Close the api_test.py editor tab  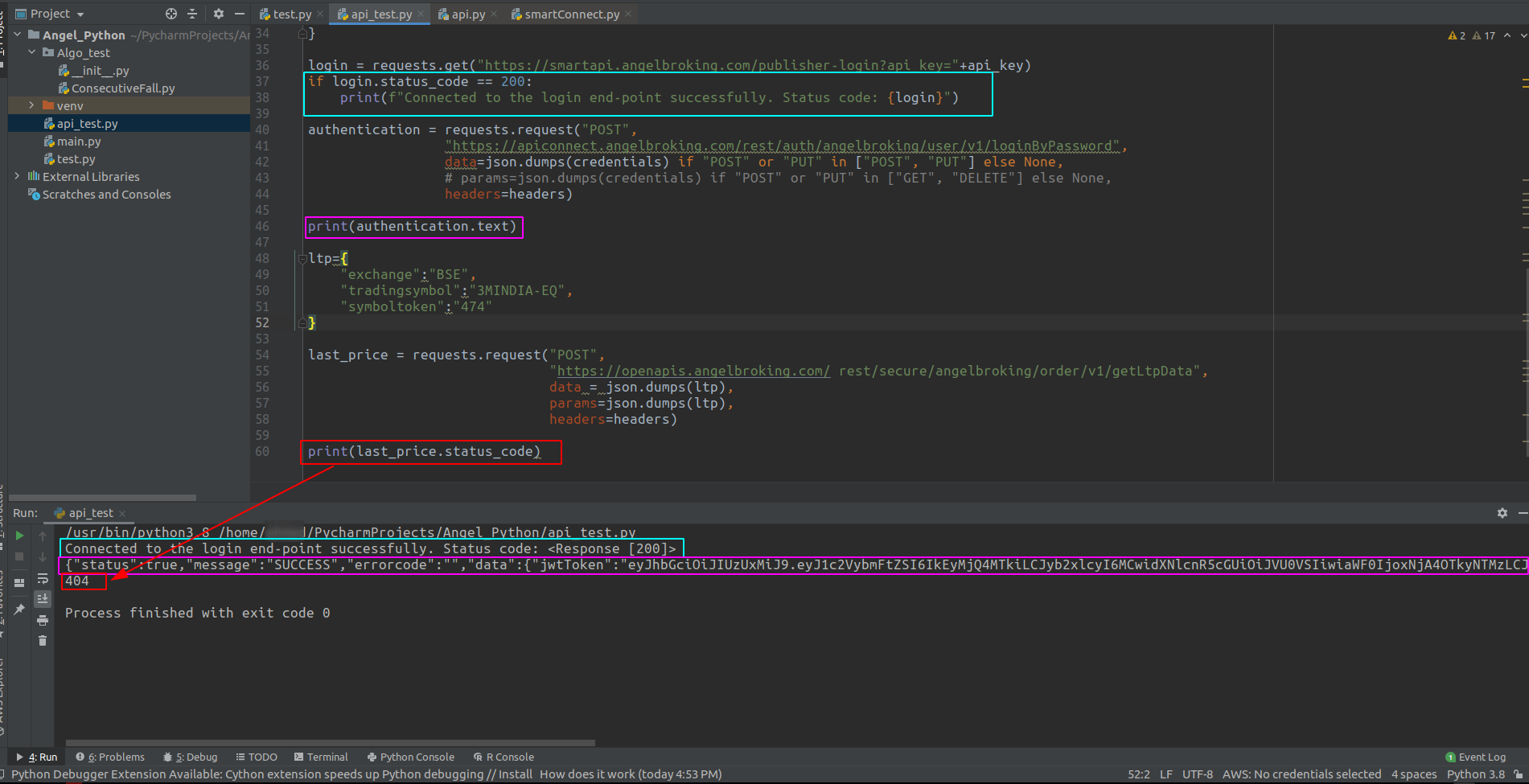(421, 14)
